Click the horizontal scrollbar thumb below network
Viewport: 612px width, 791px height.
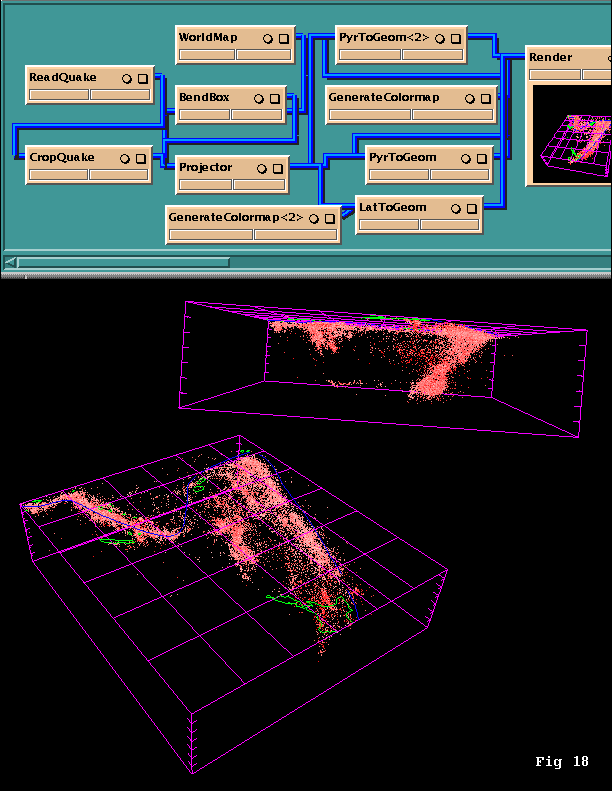click(x=122, y=262)
